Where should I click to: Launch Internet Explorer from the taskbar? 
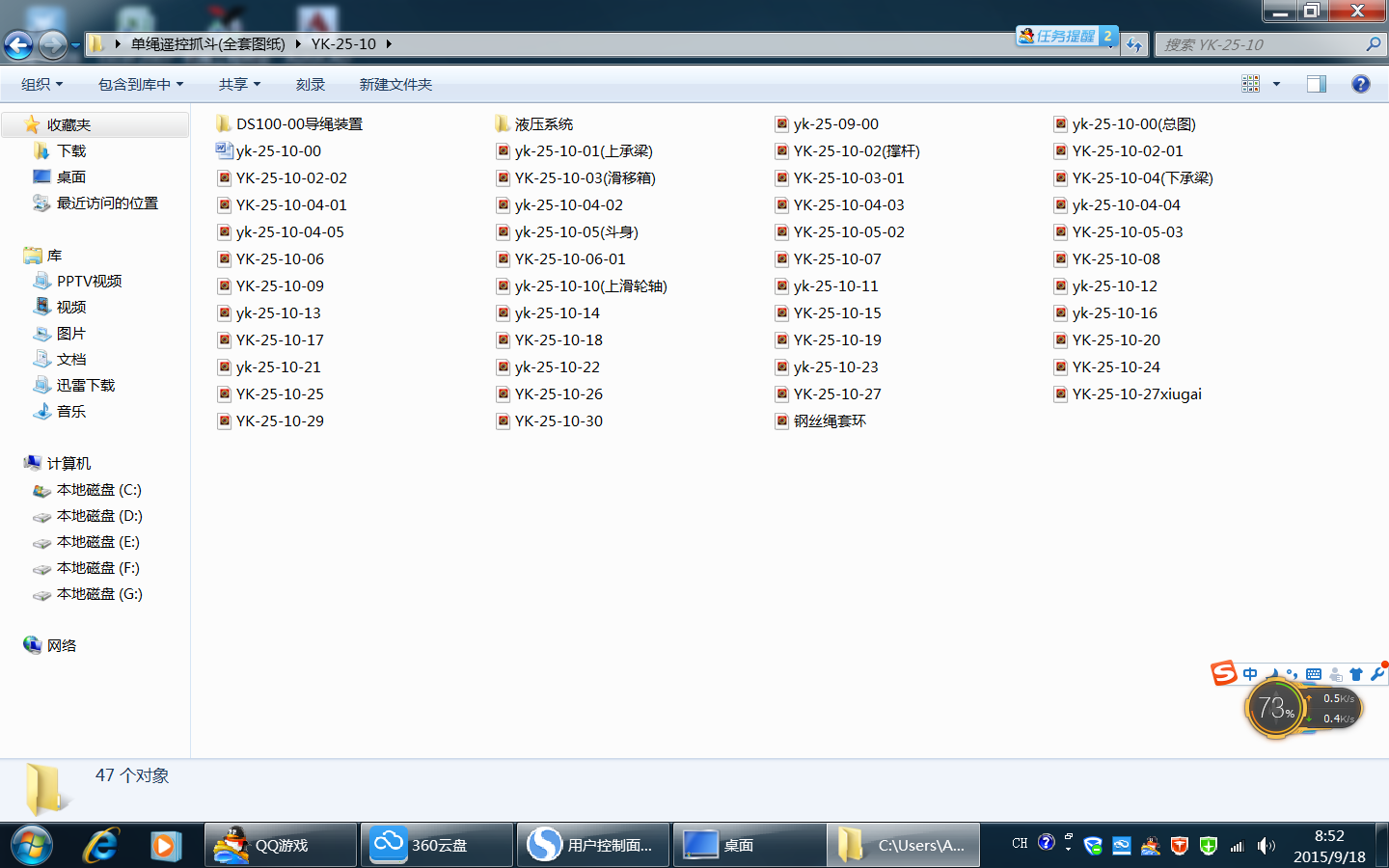pos(100,846)
